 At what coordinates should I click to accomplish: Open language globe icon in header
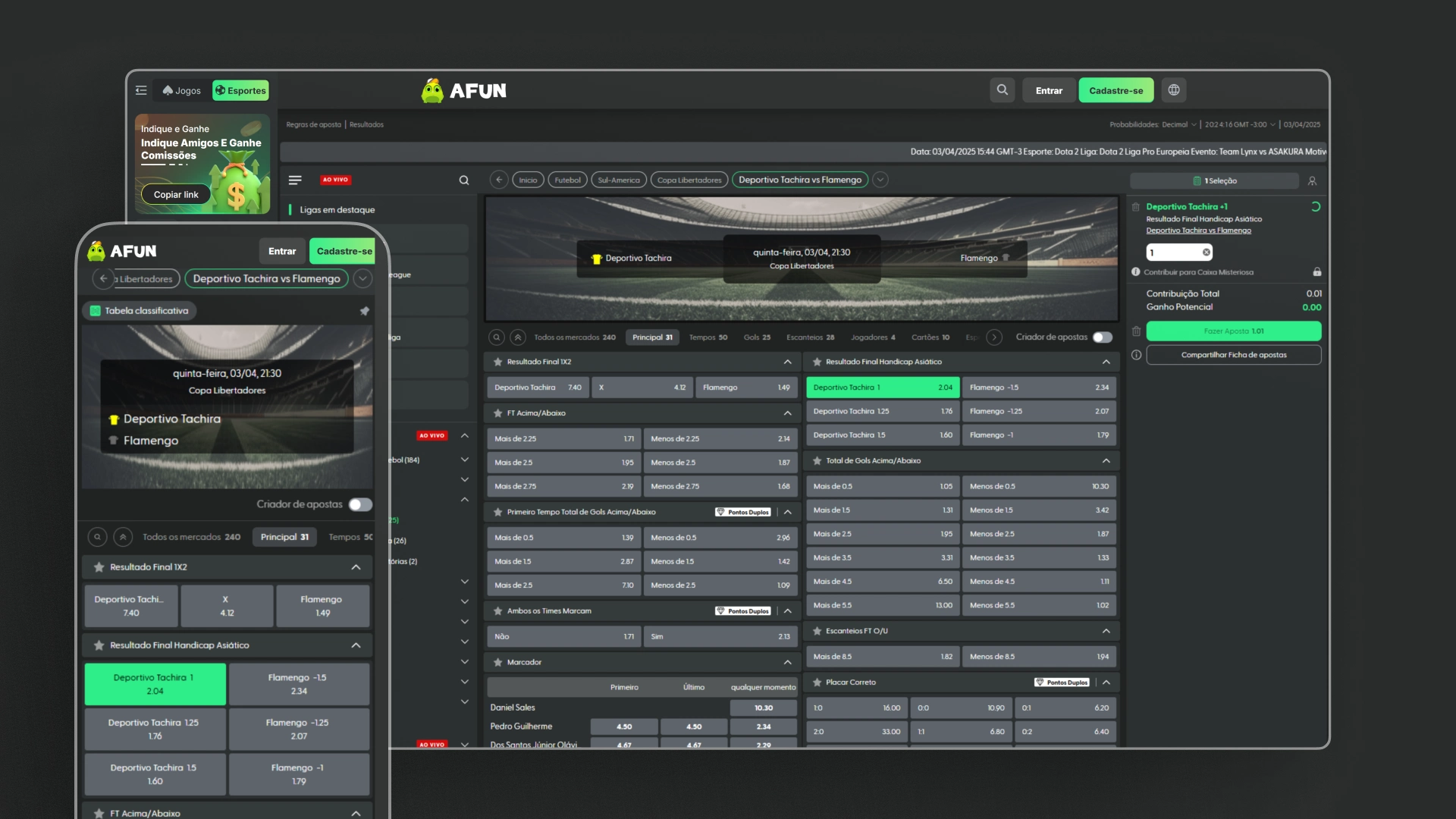1174,90
